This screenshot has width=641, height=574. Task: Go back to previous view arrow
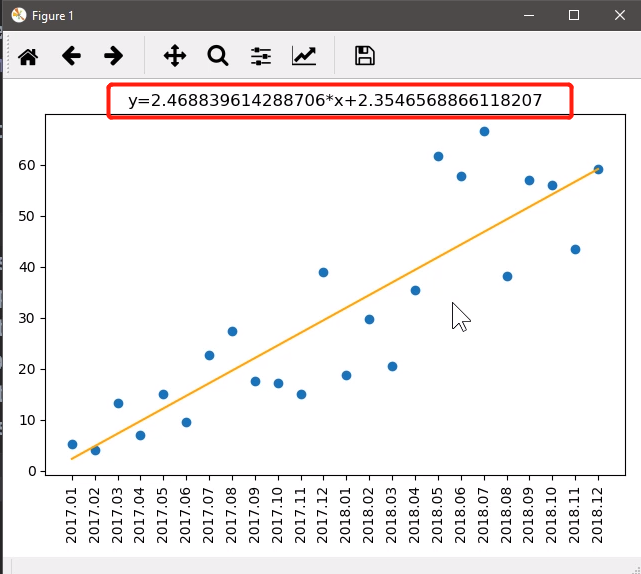[x=71, y=56]
